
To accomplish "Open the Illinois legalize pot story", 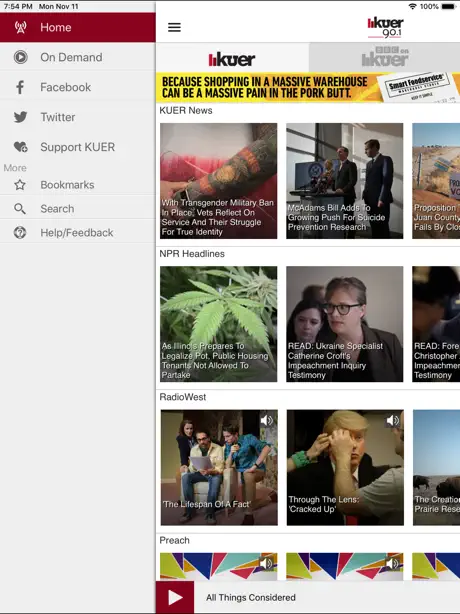I will click(218, 324).
